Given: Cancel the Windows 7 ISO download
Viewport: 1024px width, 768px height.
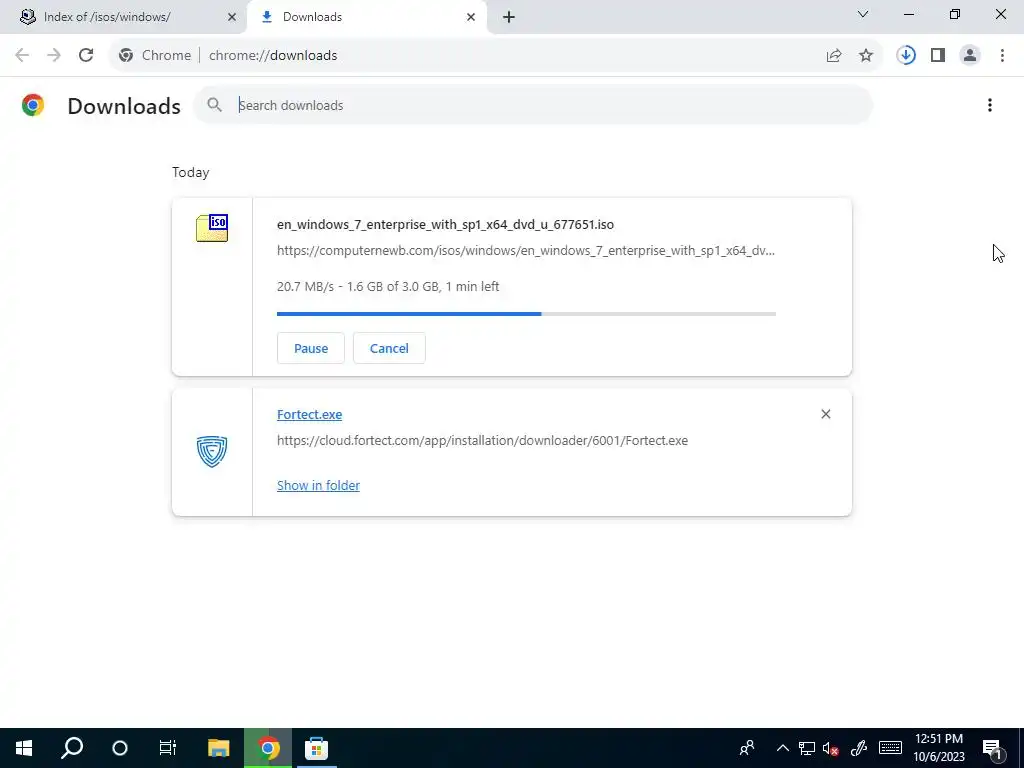Looking at the screenshot, I should coord(389,348).
